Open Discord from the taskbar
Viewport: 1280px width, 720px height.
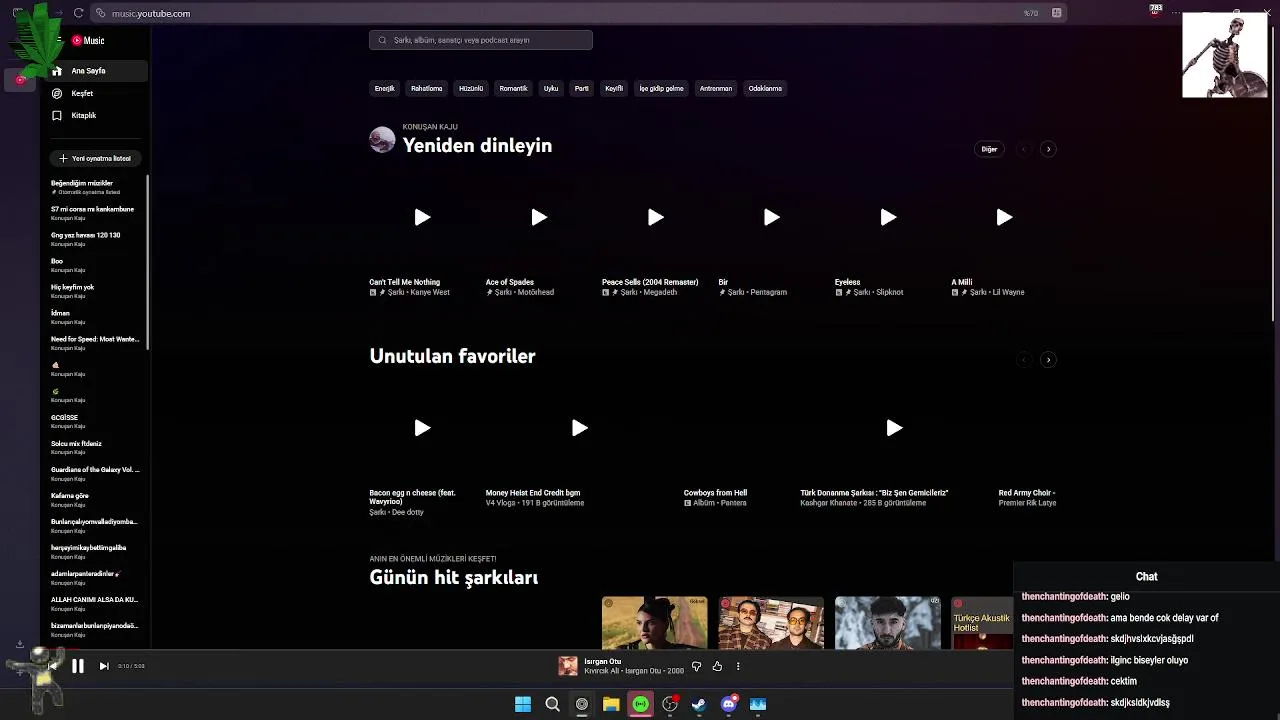click(x=729, y=704)
